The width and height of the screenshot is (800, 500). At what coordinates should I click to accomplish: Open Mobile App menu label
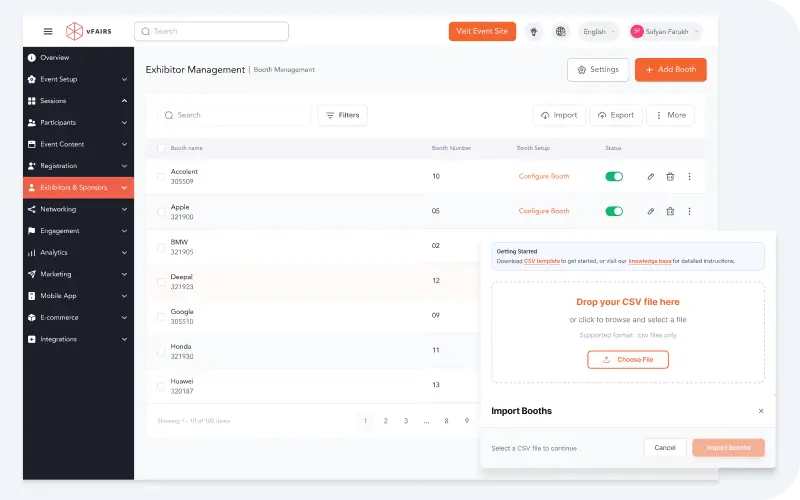pyautogui.click(x=58, y=296)
